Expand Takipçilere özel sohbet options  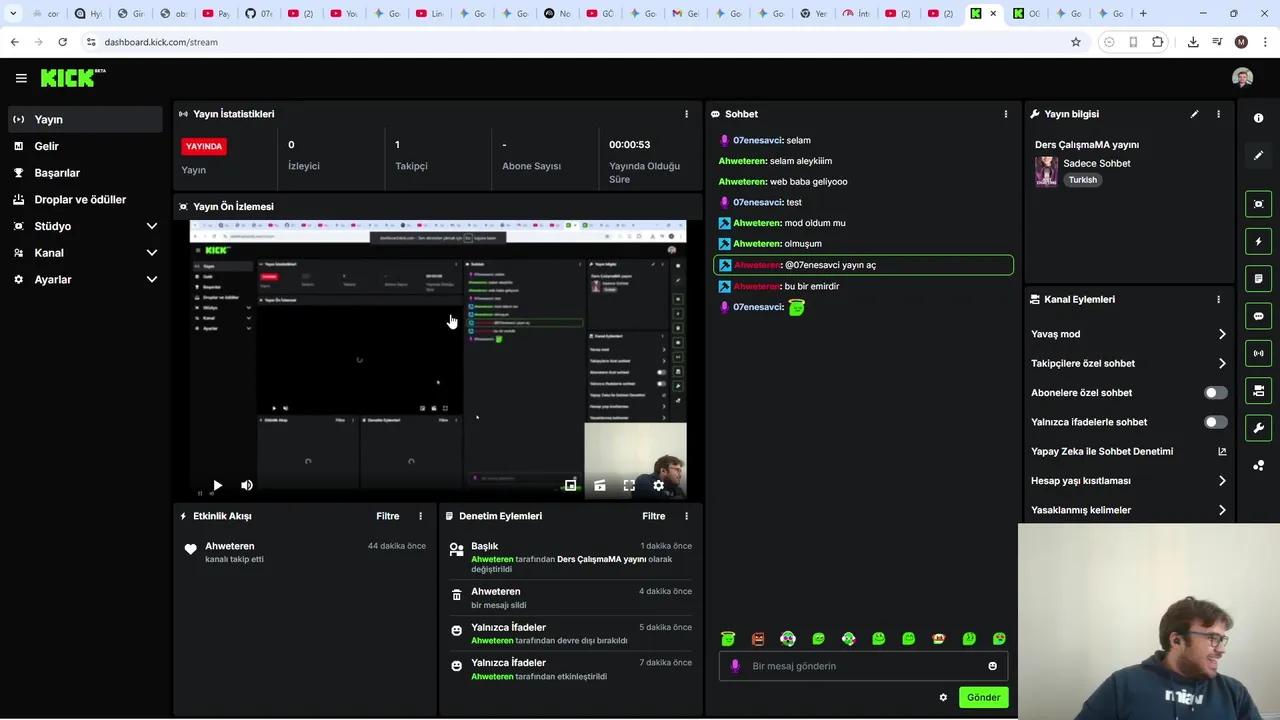pos(1222,363)
